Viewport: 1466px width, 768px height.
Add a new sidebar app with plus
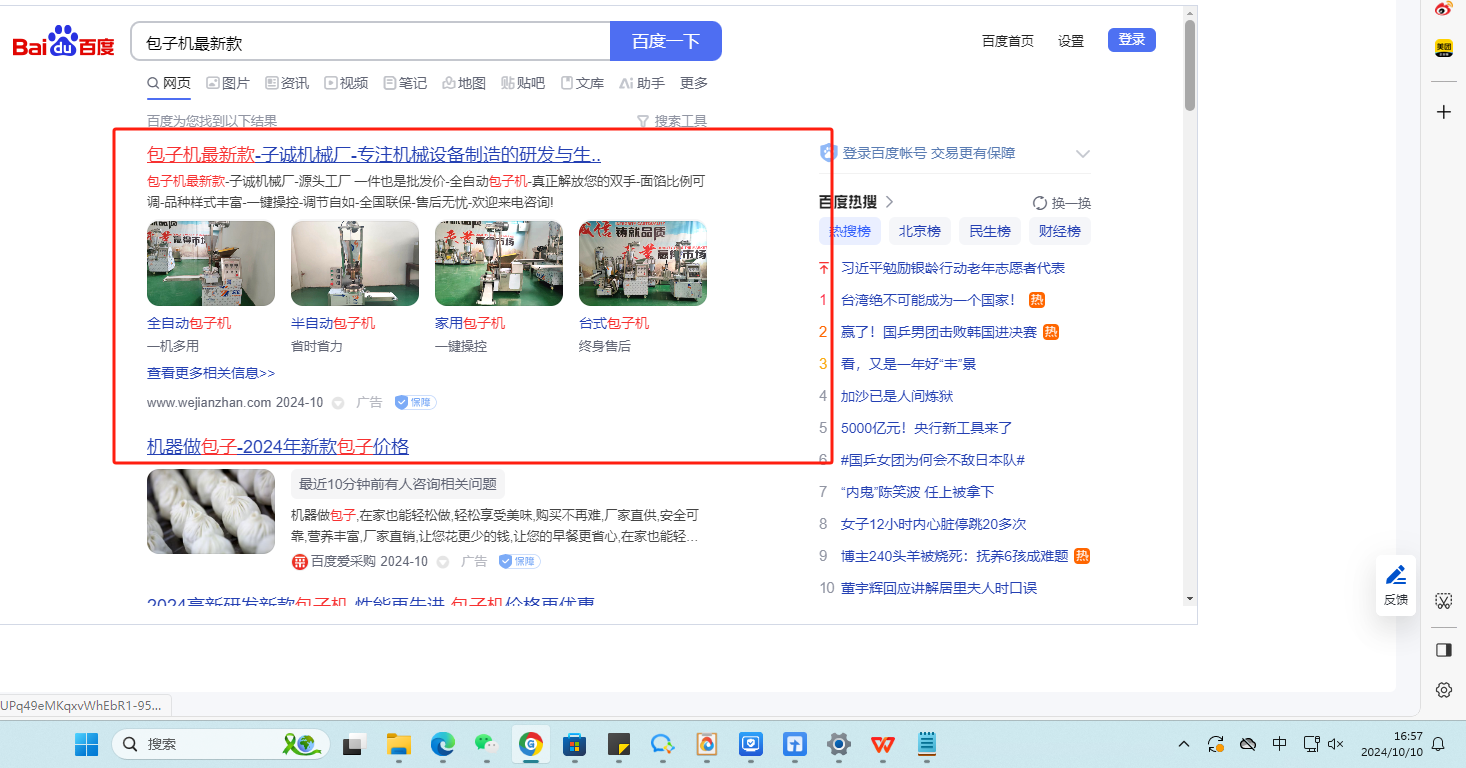click(1443, 112)
